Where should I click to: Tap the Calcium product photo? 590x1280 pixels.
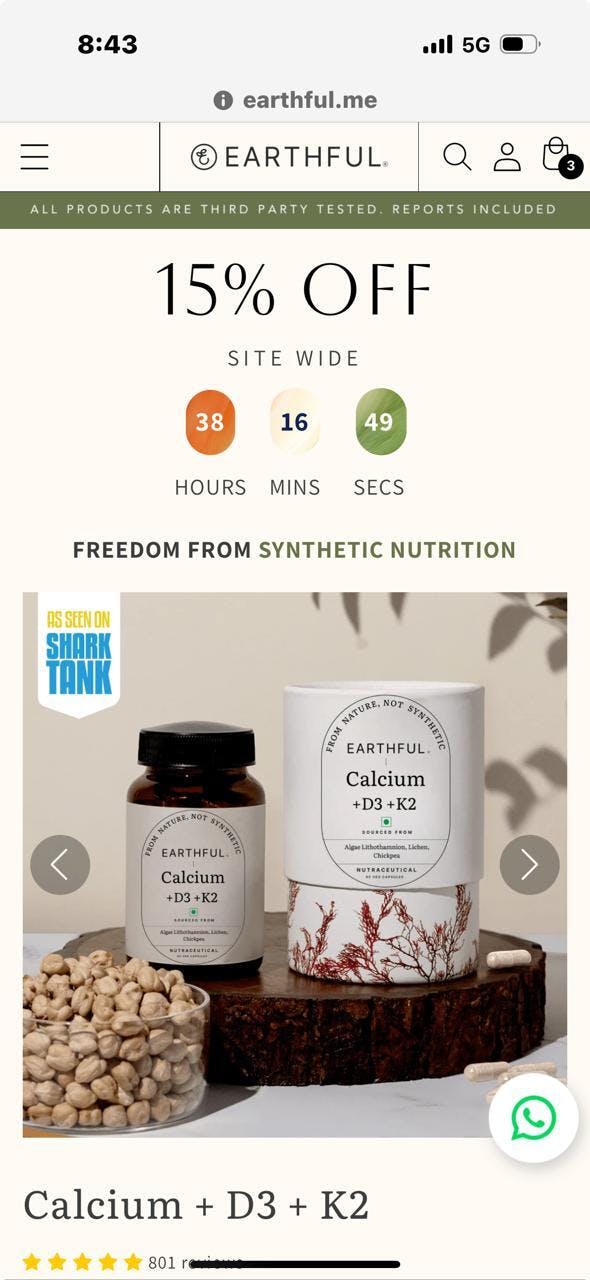tap(295, 865)
